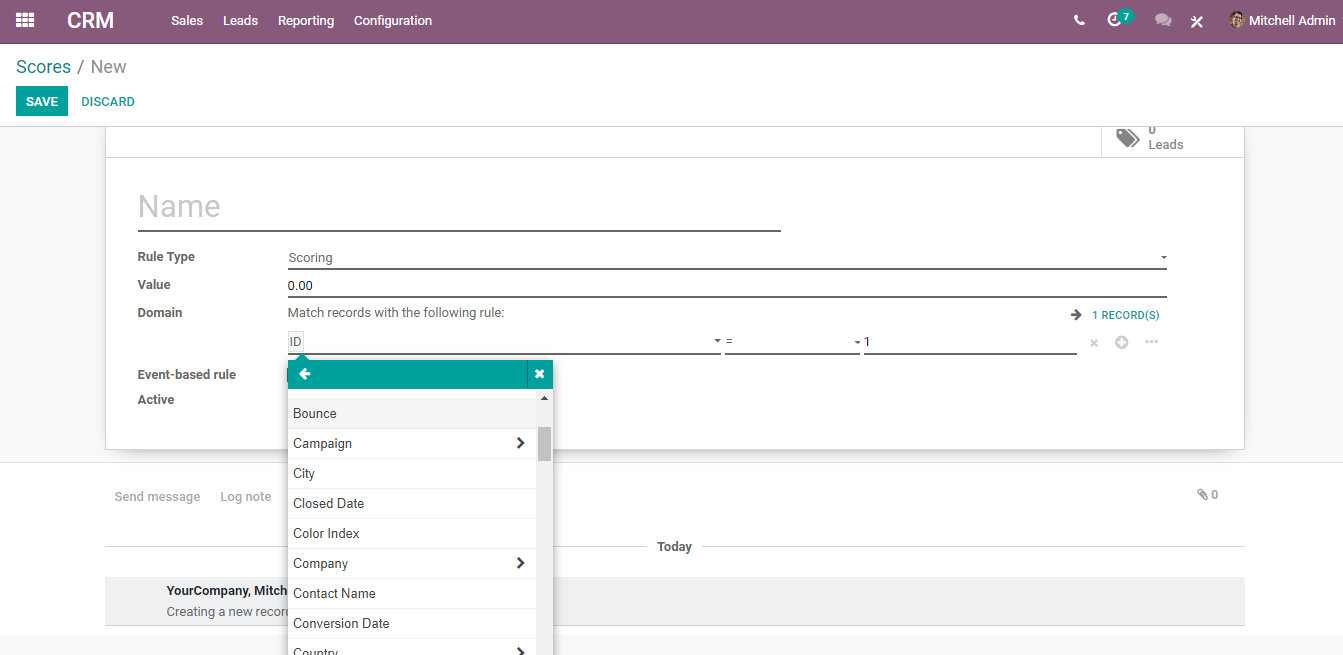Click the field list scrollbar up arrow

(x=544, y=398)
